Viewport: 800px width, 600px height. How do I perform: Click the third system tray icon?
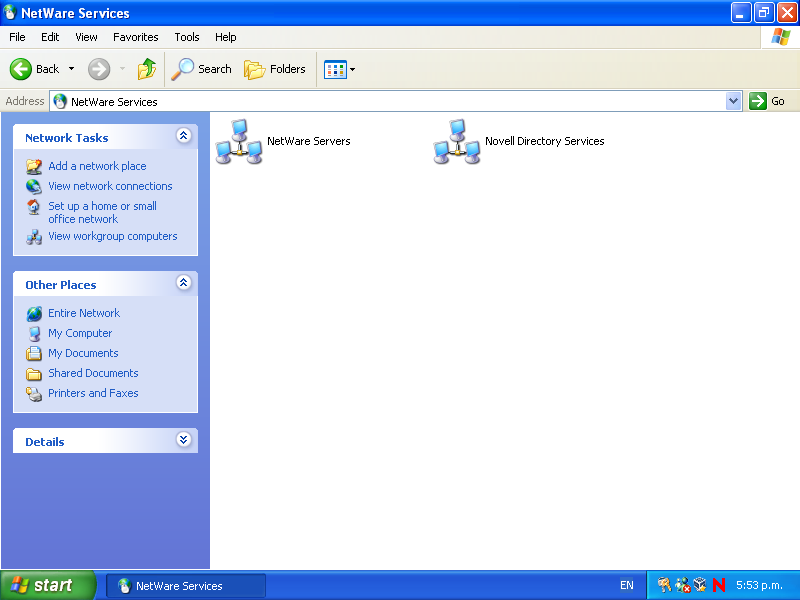pos(701,585)
